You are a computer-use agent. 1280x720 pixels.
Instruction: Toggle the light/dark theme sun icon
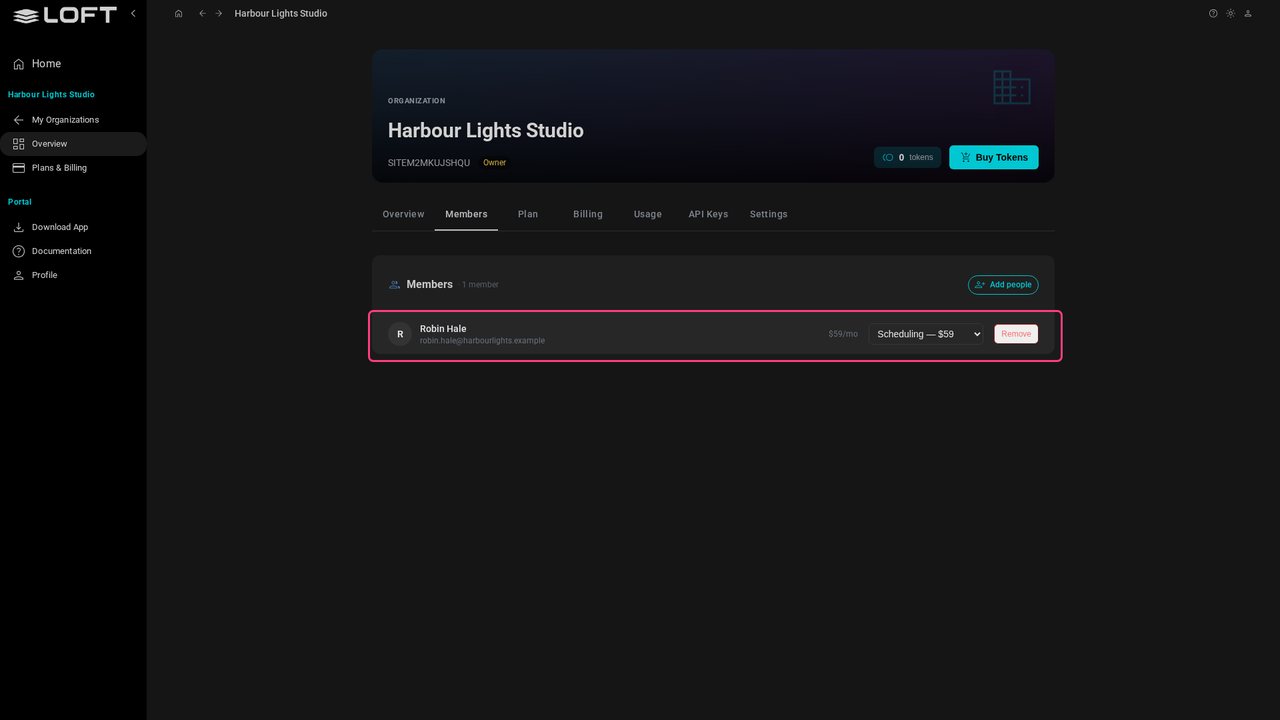[x=1230, y=14]
